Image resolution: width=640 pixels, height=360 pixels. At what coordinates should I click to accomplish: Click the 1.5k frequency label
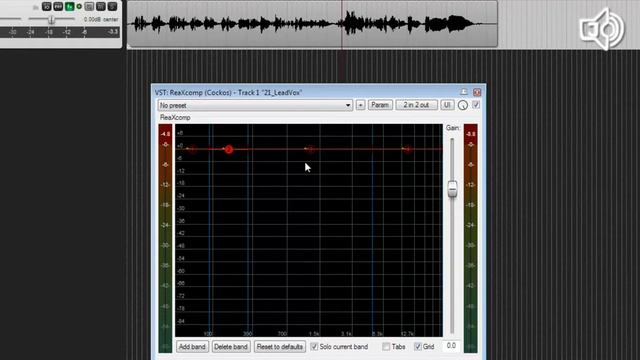point(313,334)
